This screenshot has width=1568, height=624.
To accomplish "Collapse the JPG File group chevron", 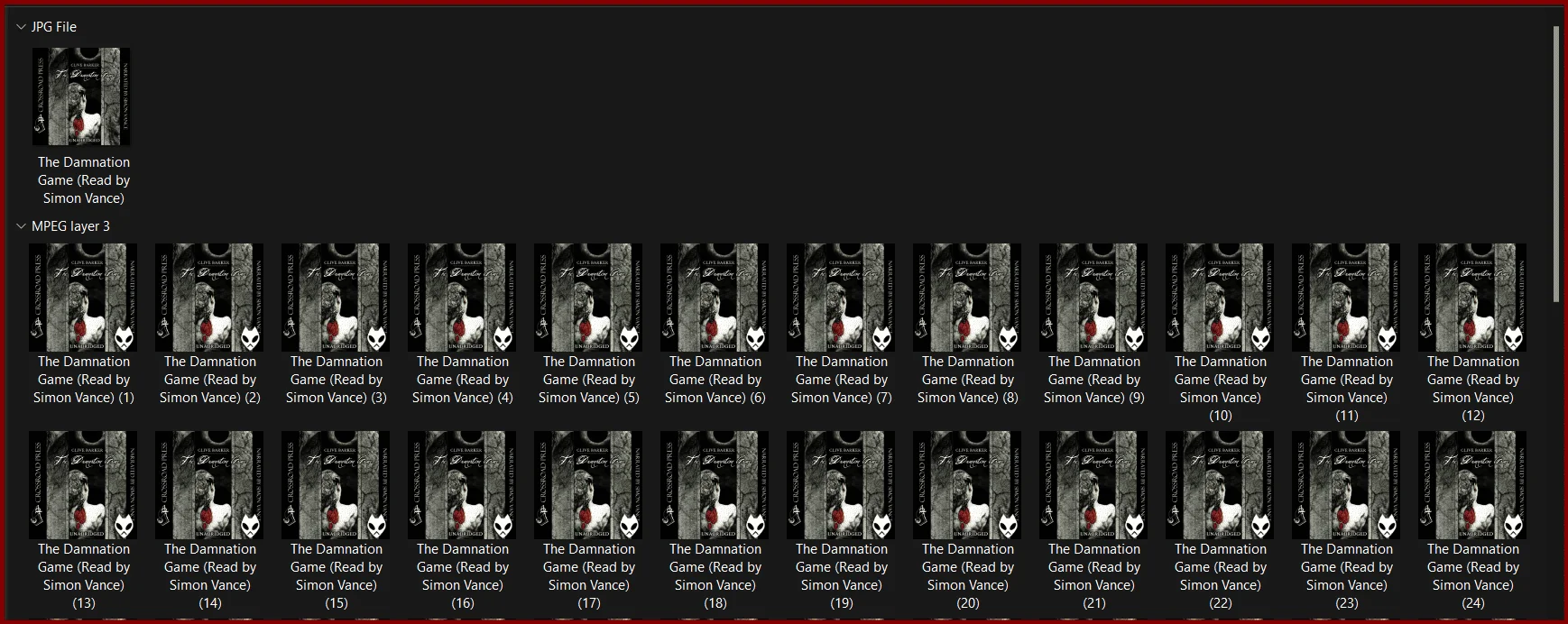I will pos(21,27).
